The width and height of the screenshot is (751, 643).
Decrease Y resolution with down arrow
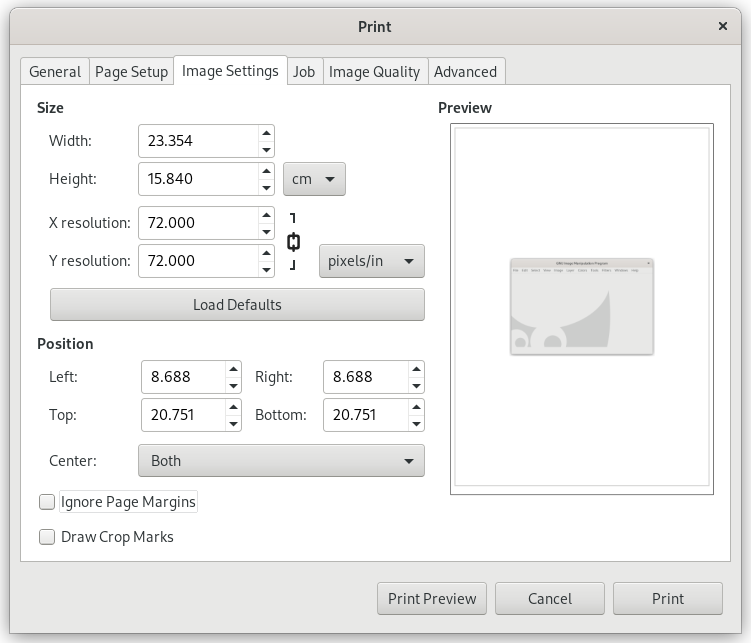tap(266, 270)
